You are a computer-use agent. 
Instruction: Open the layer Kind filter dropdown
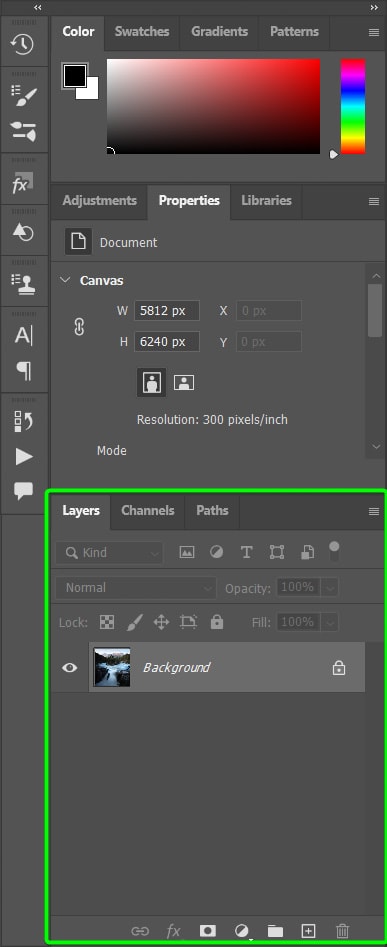point(109,553)
